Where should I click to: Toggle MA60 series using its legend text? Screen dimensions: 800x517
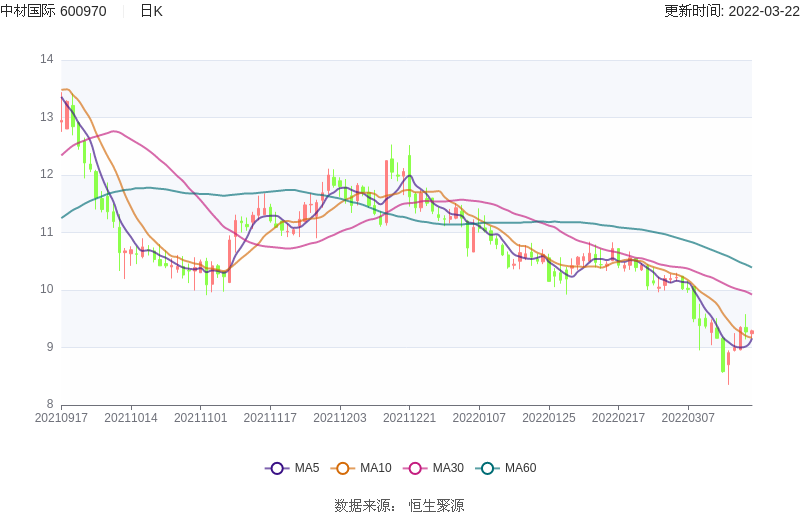[x=520, y=468]
